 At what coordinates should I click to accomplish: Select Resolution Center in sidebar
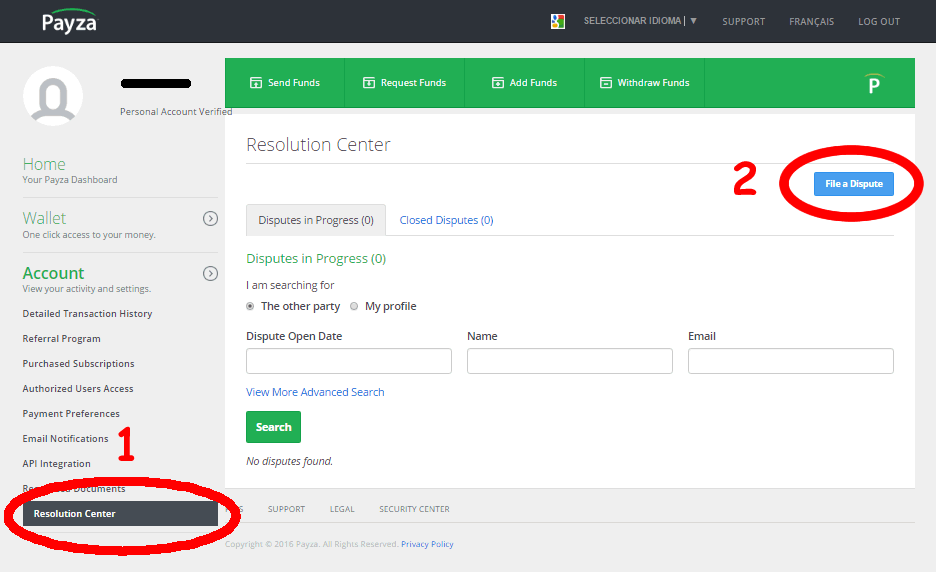tap(120, 513)
